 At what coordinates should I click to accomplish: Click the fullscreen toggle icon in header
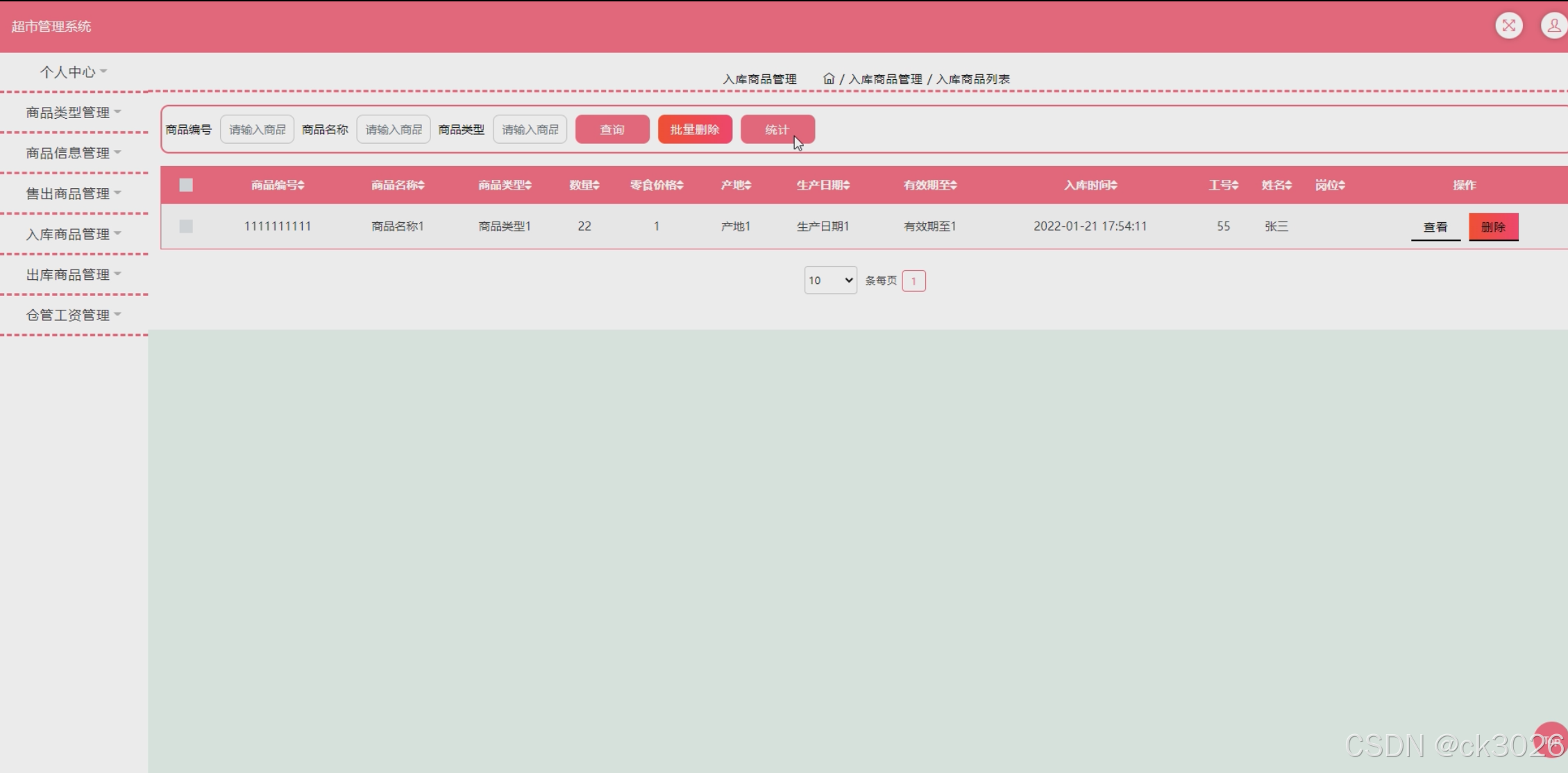pyautogui.click(x=1508, y=26)
